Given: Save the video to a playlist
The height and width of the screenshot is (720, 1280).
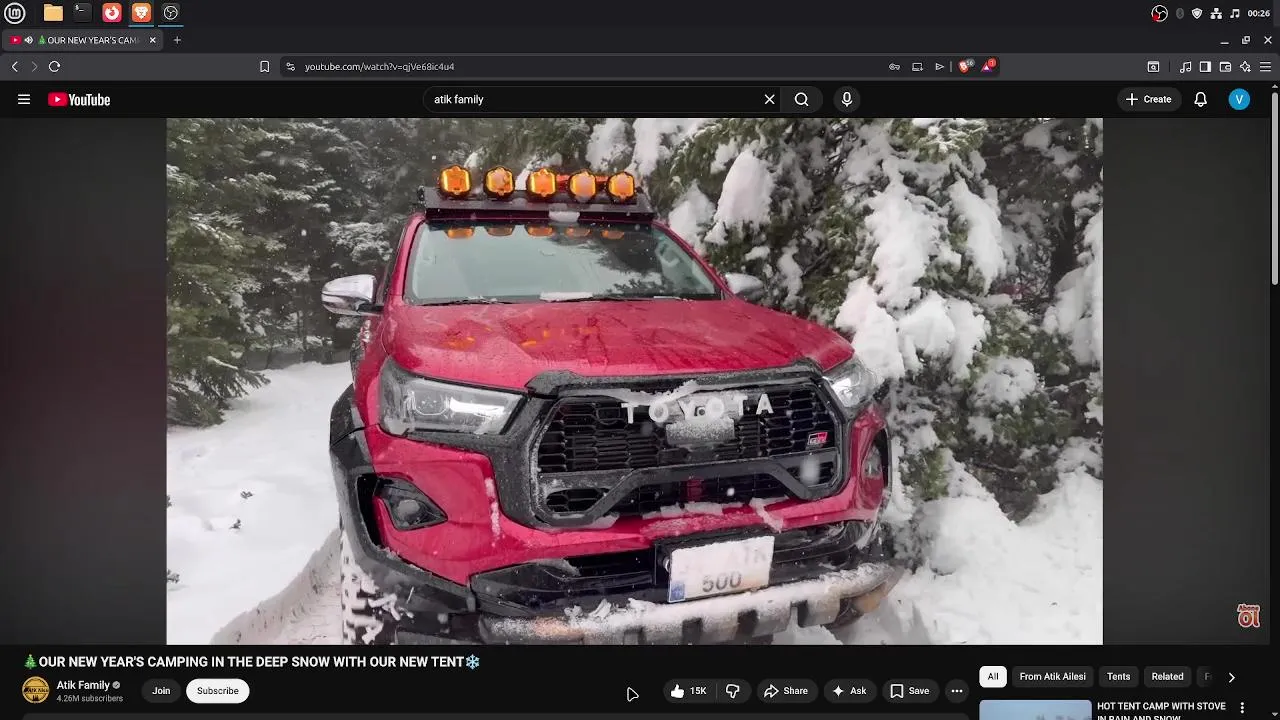Looking at the screenshot, I should tap(910, 690).
